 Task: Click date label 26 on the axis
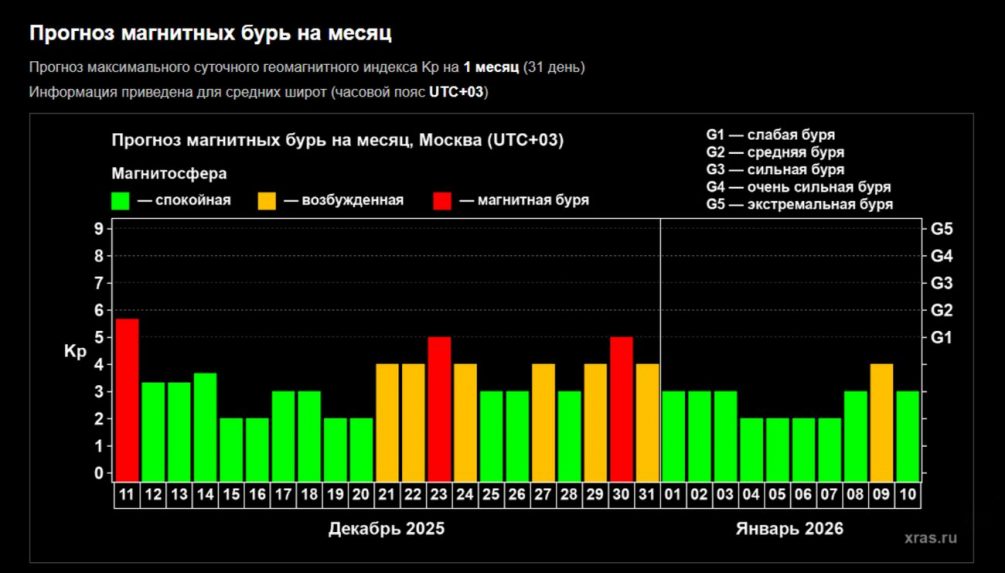pos(517,495)
